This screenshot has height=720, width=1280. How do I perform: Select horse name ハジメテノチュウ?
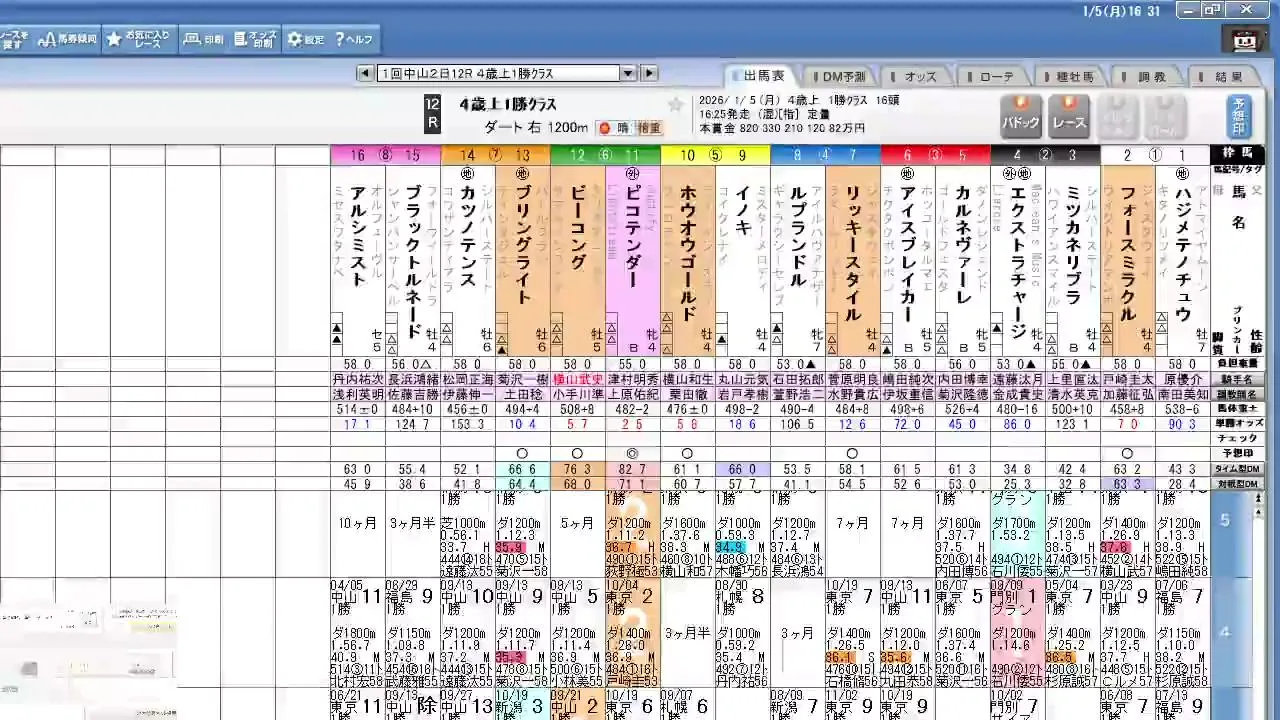coord(1182,252)
